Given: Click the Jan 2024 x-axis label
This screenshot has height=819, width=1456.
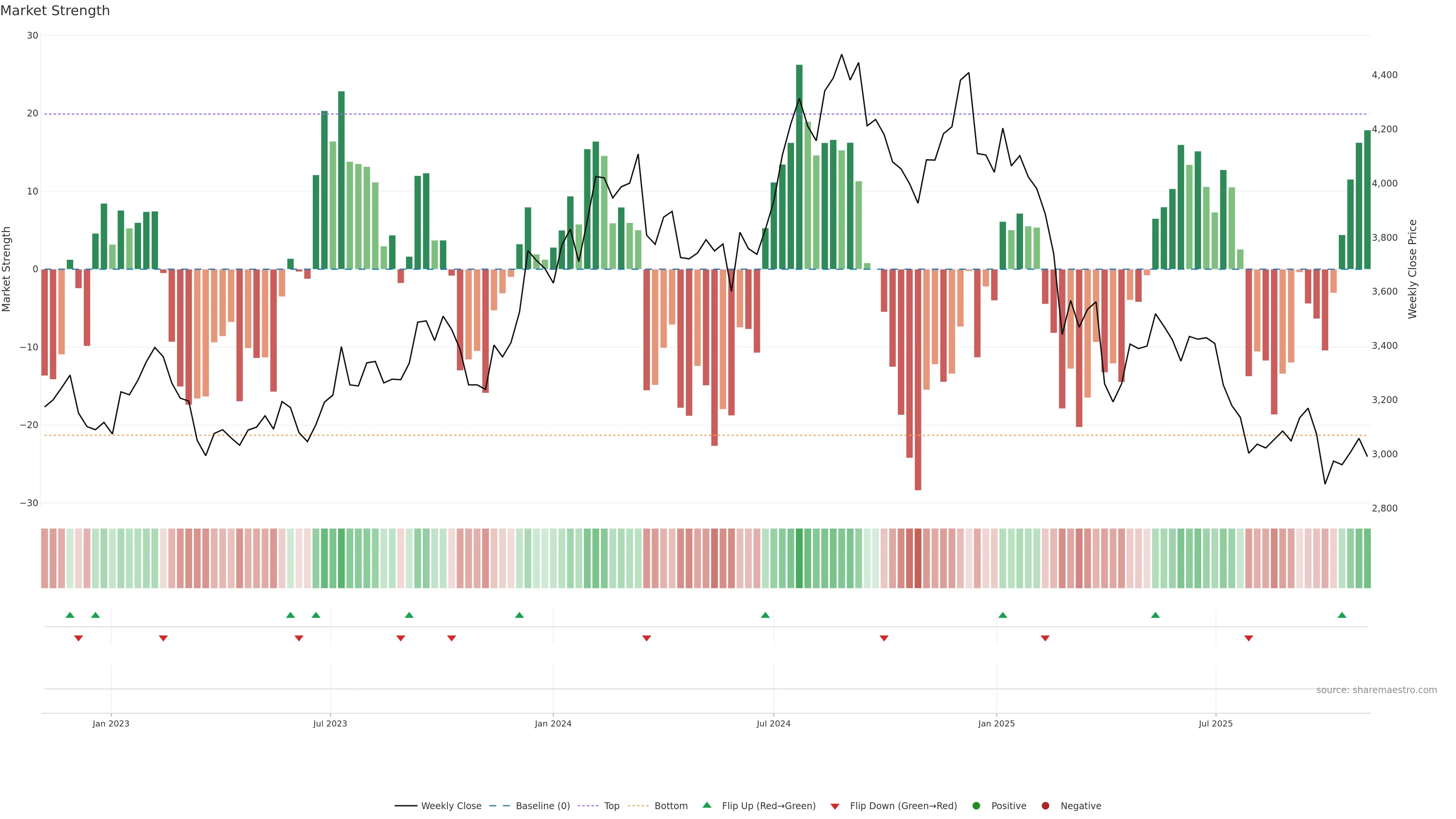Looking at the screenshot, I should (x=553, y=723).
